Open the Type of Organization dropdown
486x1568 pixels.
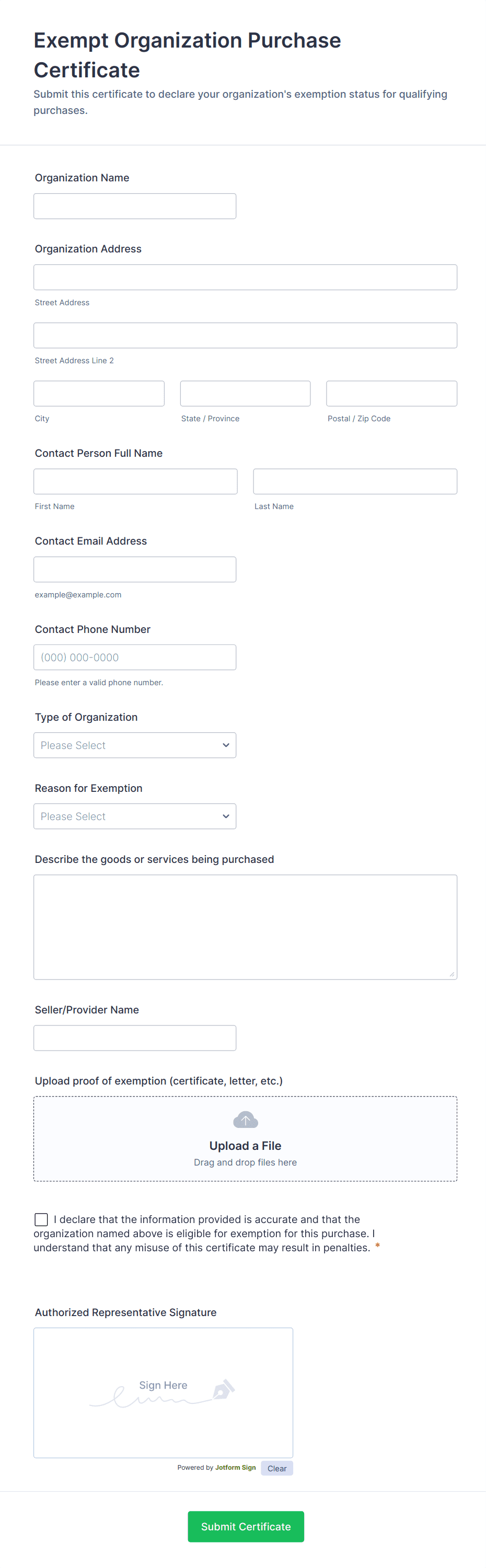[134, 745]
